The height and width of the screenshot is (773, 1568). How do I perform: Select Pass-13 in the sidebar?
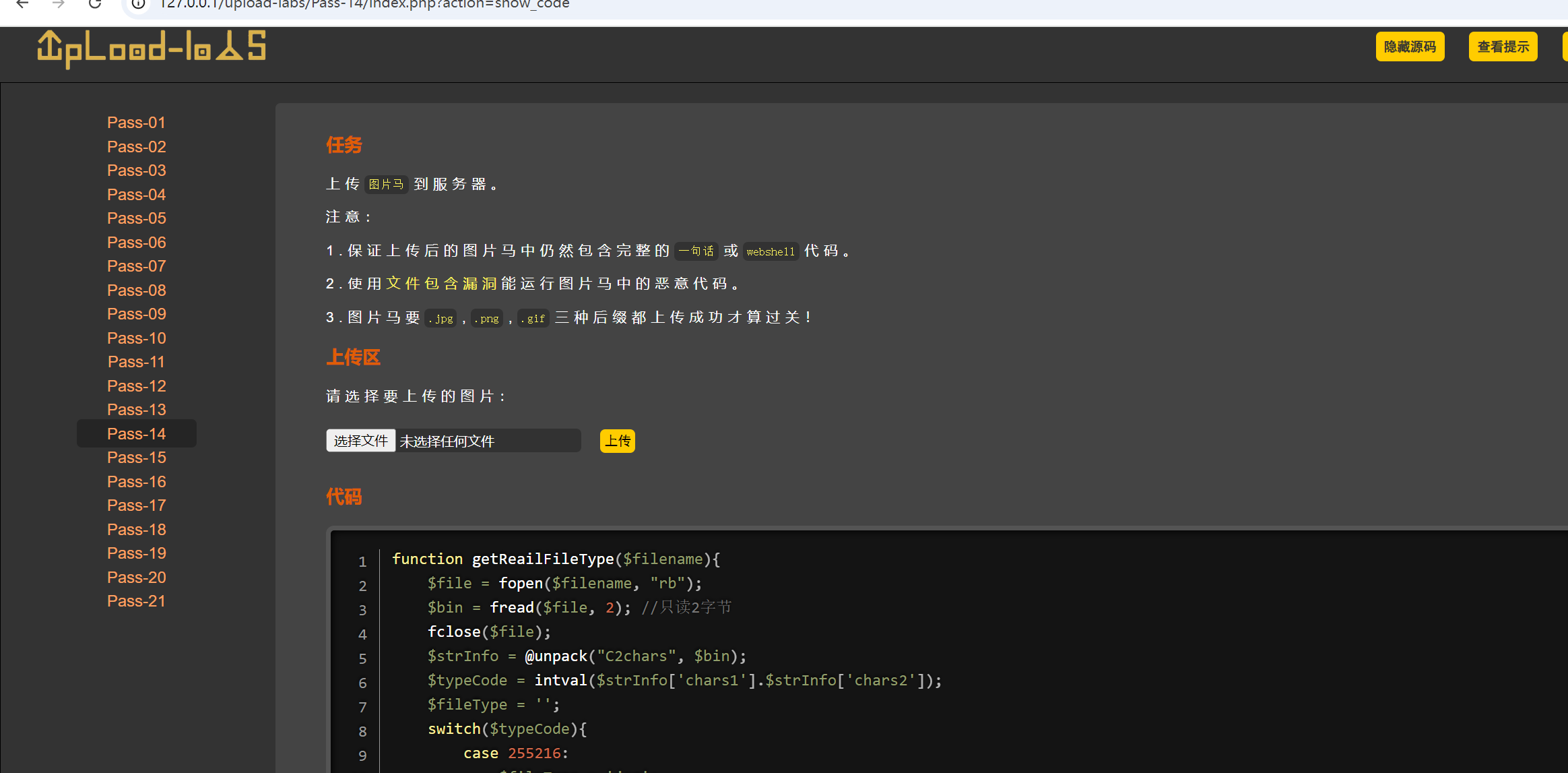click(x=136, y=410)
